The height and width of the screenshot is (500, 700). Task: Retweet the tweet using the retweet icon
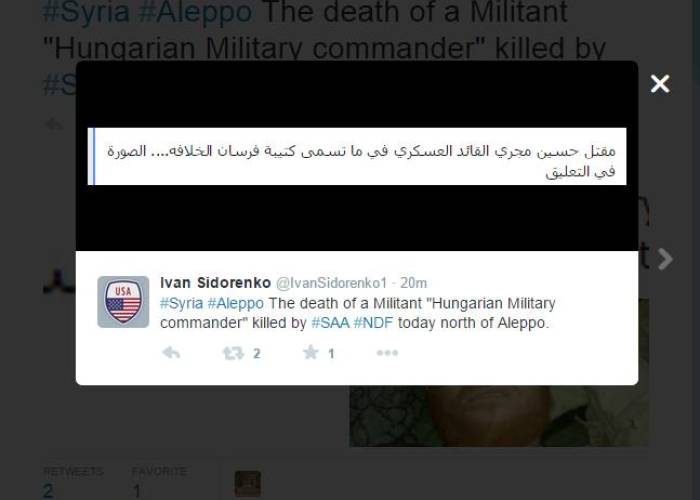tap(233, 353)
